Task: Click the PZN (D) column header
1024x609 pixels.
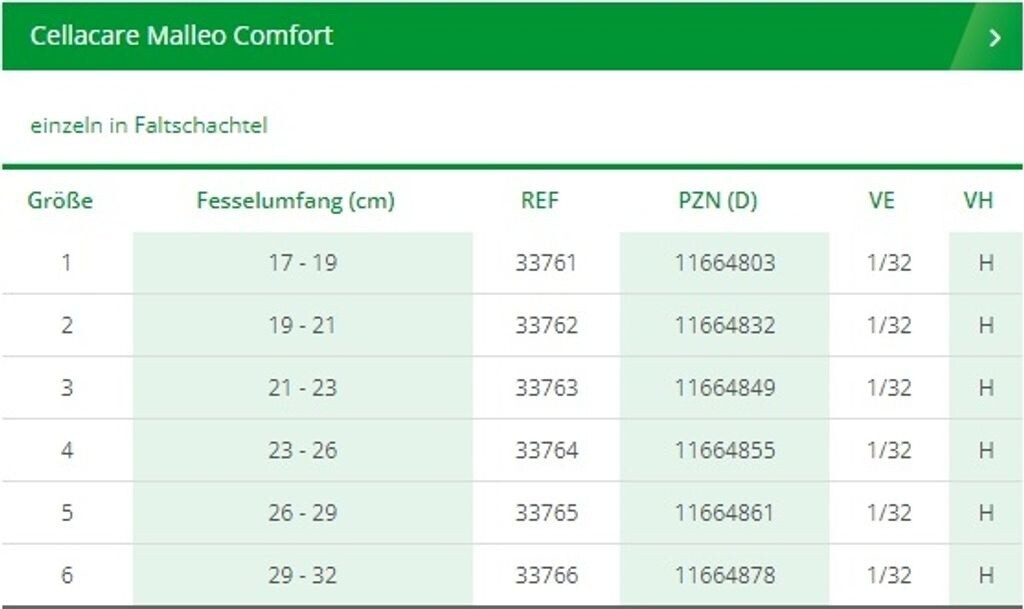Action: 718,200
